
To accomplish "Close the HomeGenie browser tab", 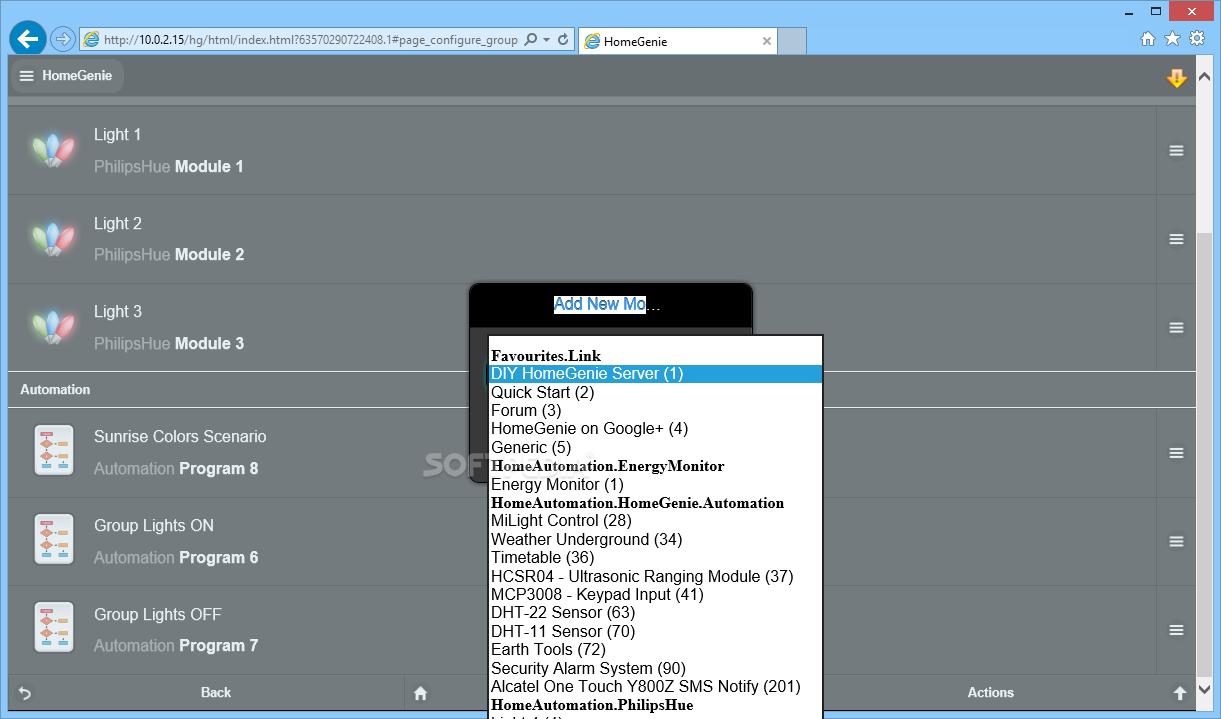I will coord(767,41).
